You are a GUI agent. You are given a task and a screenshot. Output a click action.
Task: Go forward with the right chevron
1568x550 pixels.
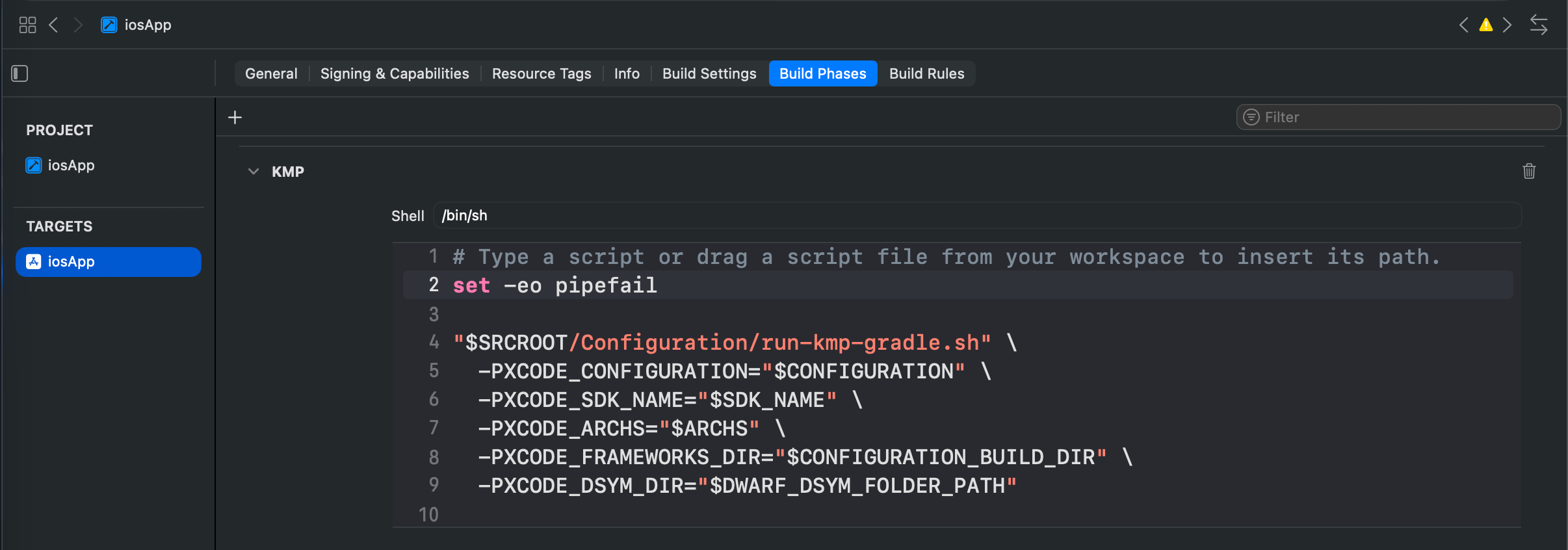(78, 25)
